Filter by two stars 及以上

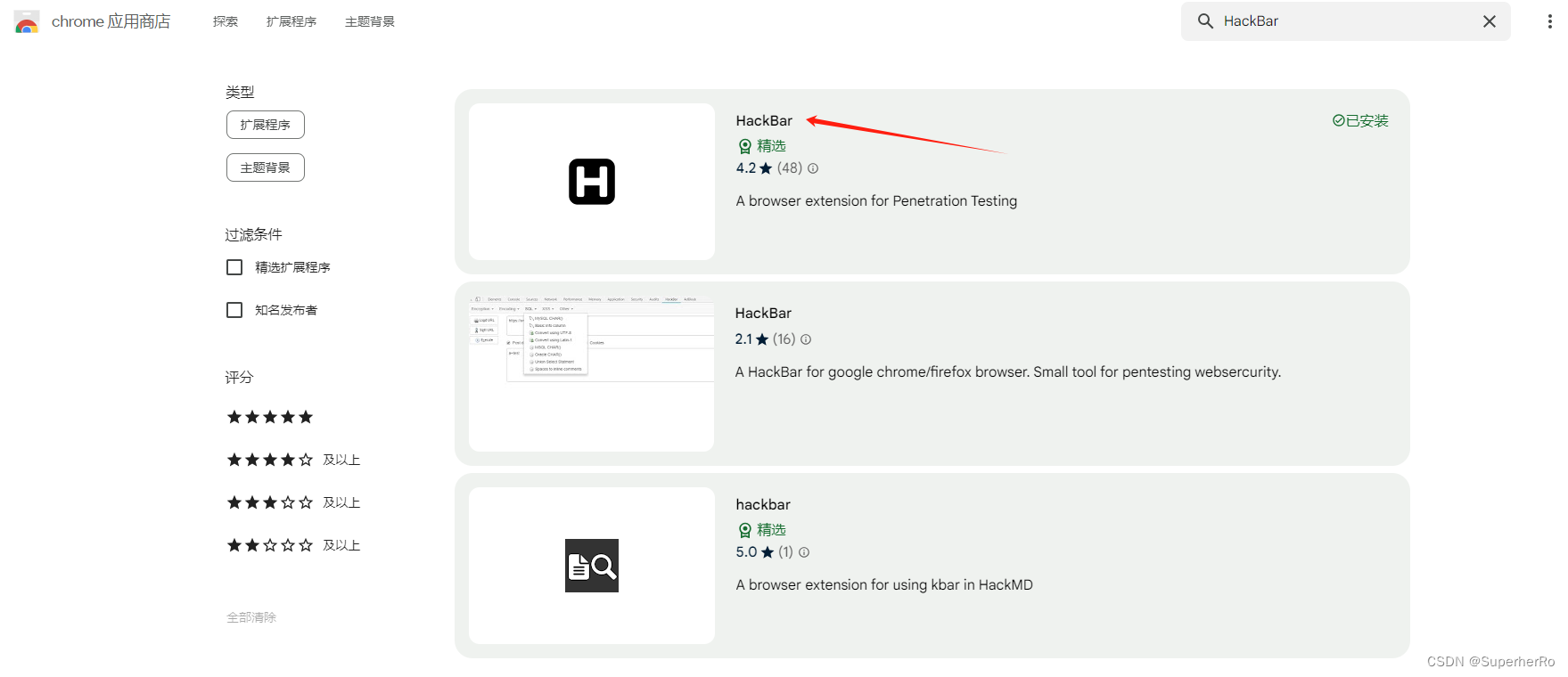point(293,545)
